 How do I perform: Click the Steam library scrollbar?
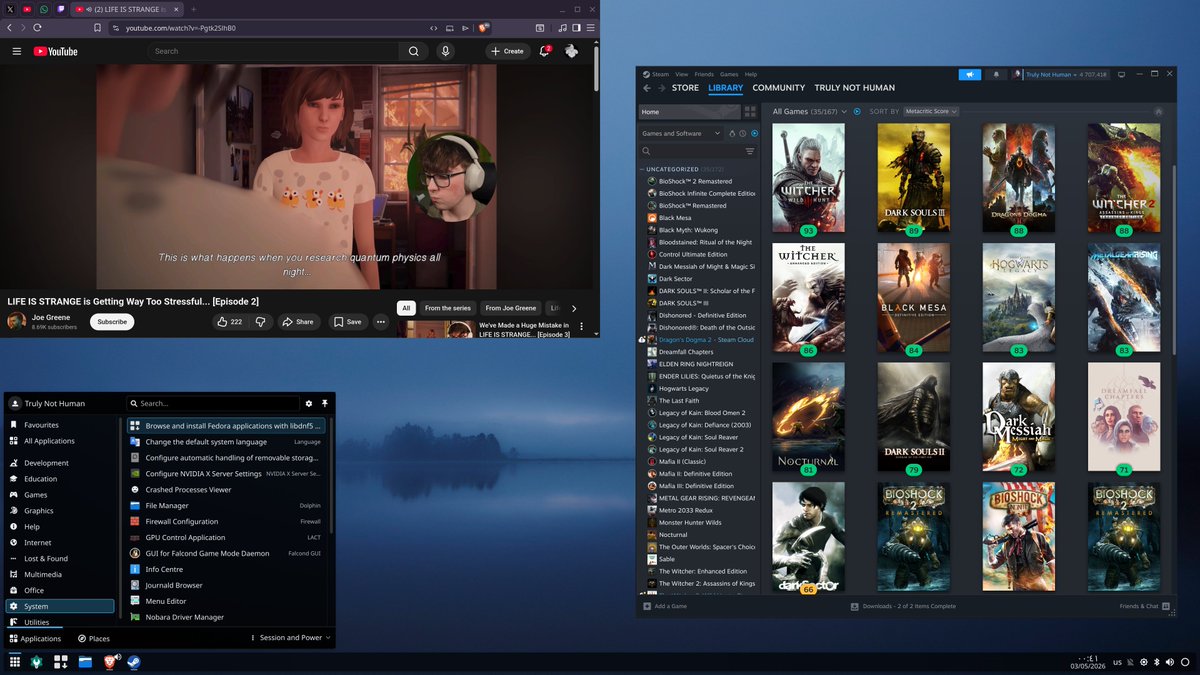[1174, 260]
